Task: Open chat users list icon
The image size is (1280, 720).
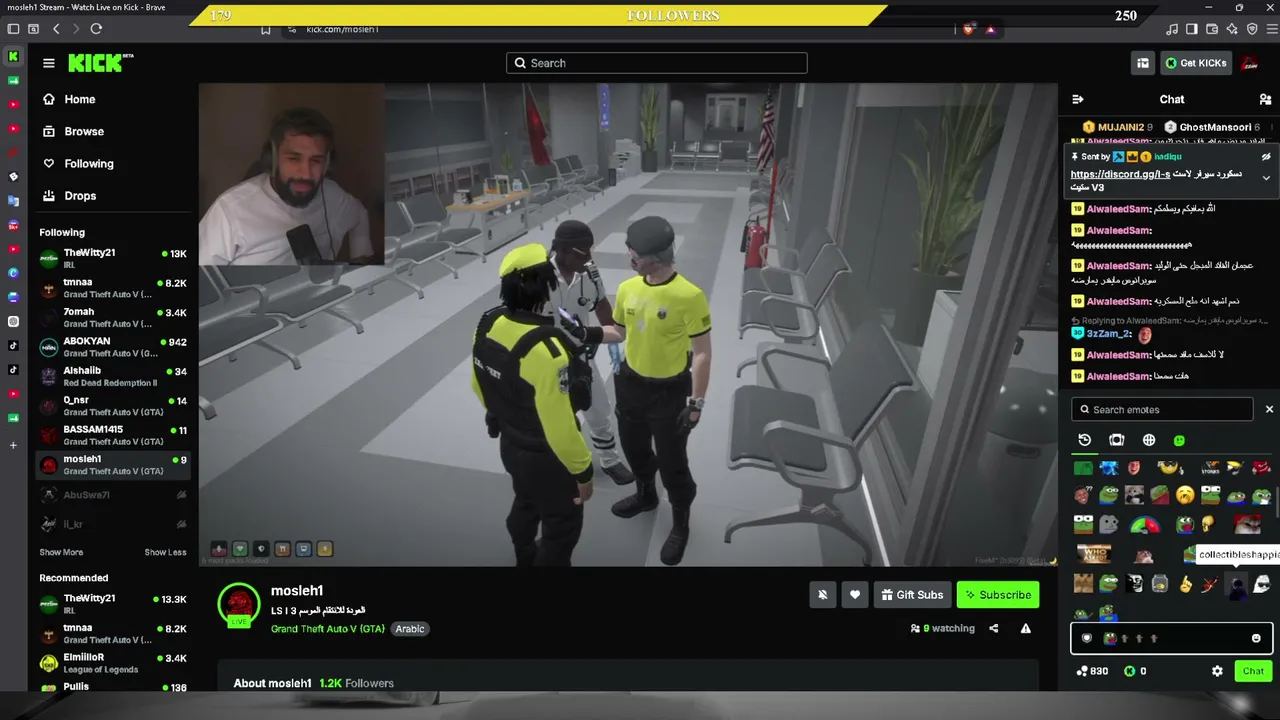Action: point(1265,99)
